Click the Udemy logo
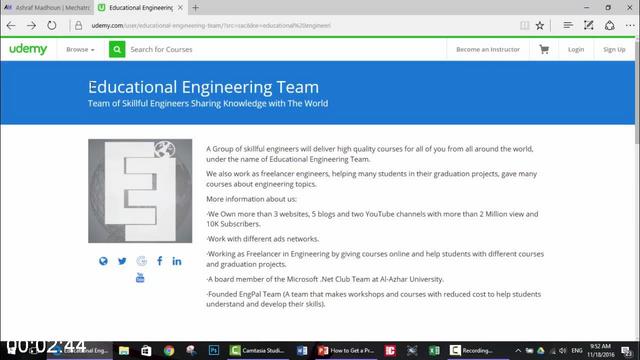640x360 pixels. (28, 49)
